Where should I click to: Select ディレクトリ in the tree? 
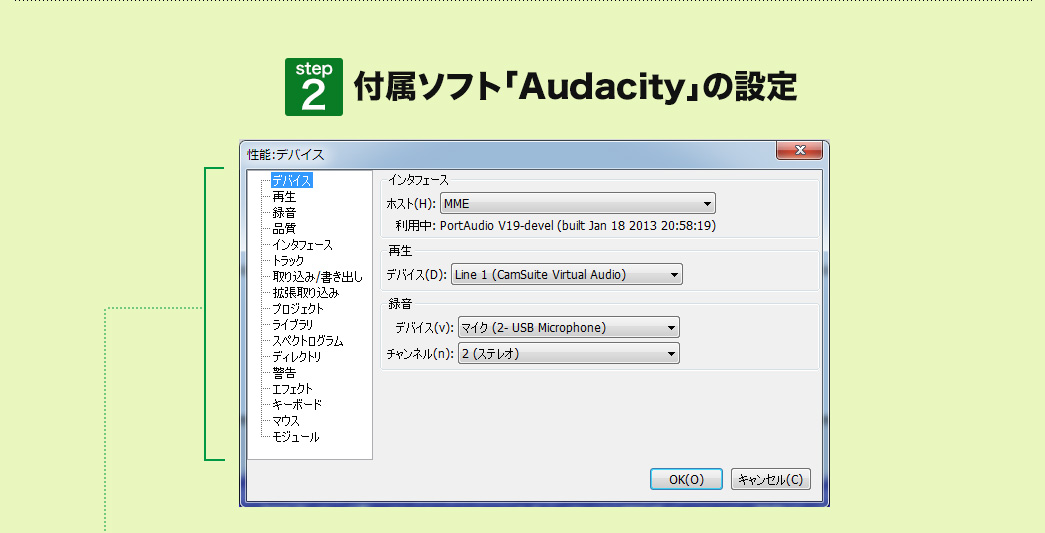click(x=297, y=356)
